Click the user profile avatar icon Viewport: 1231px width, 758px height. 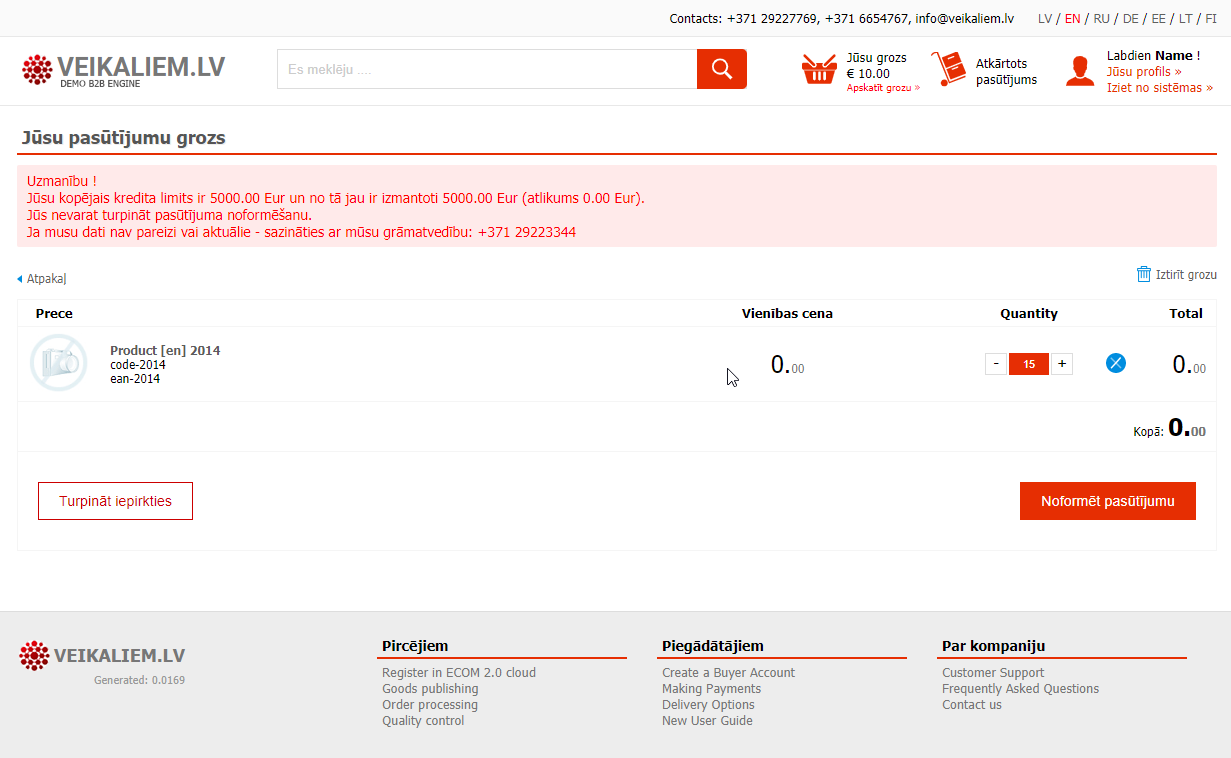point(1080,71)
